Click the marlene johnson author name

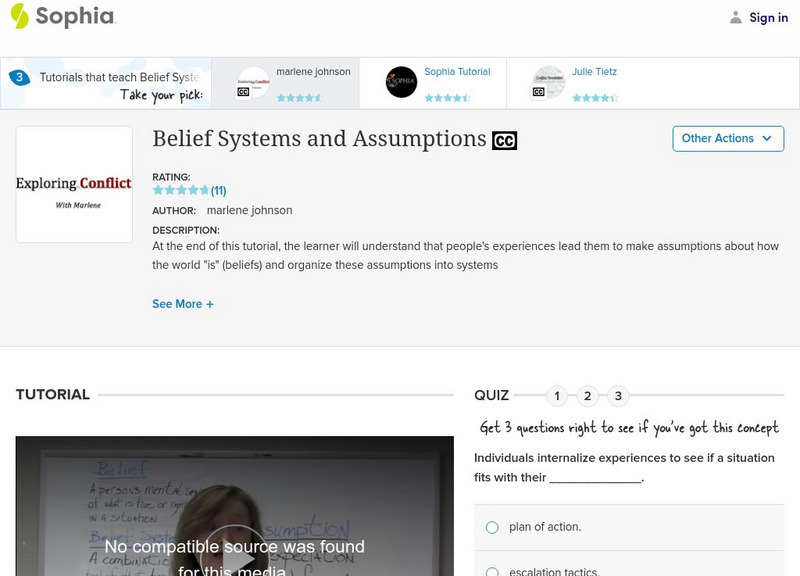(x=248, y=211)
